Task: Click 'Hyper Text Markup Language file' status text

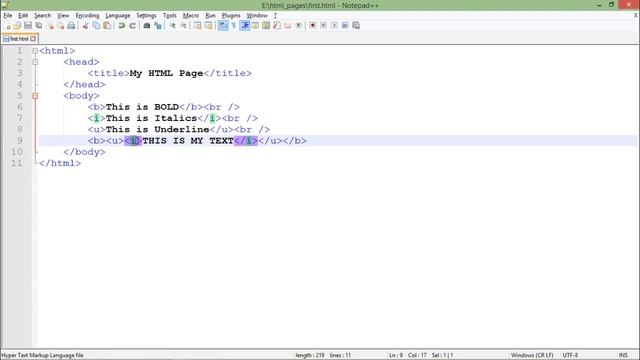Action: [42, 355]
